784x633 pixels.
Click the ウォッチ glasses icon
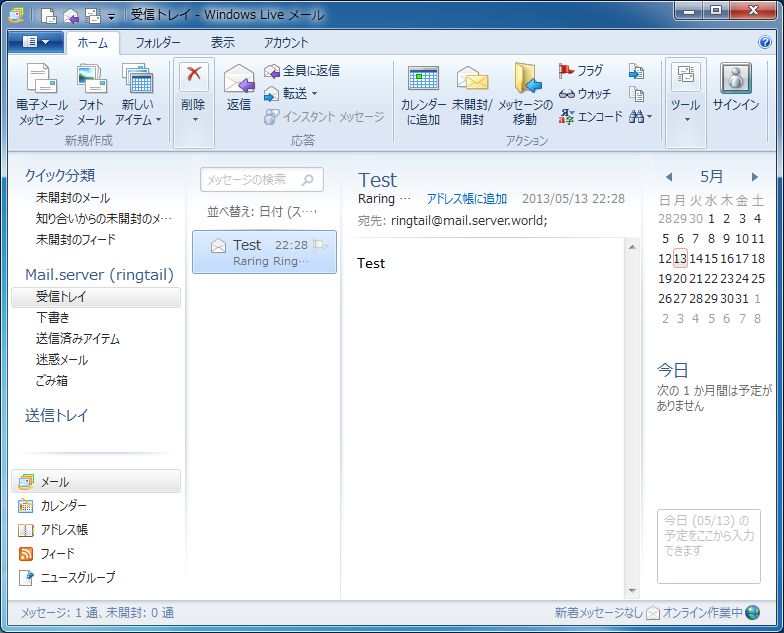(x=566, y=94)
